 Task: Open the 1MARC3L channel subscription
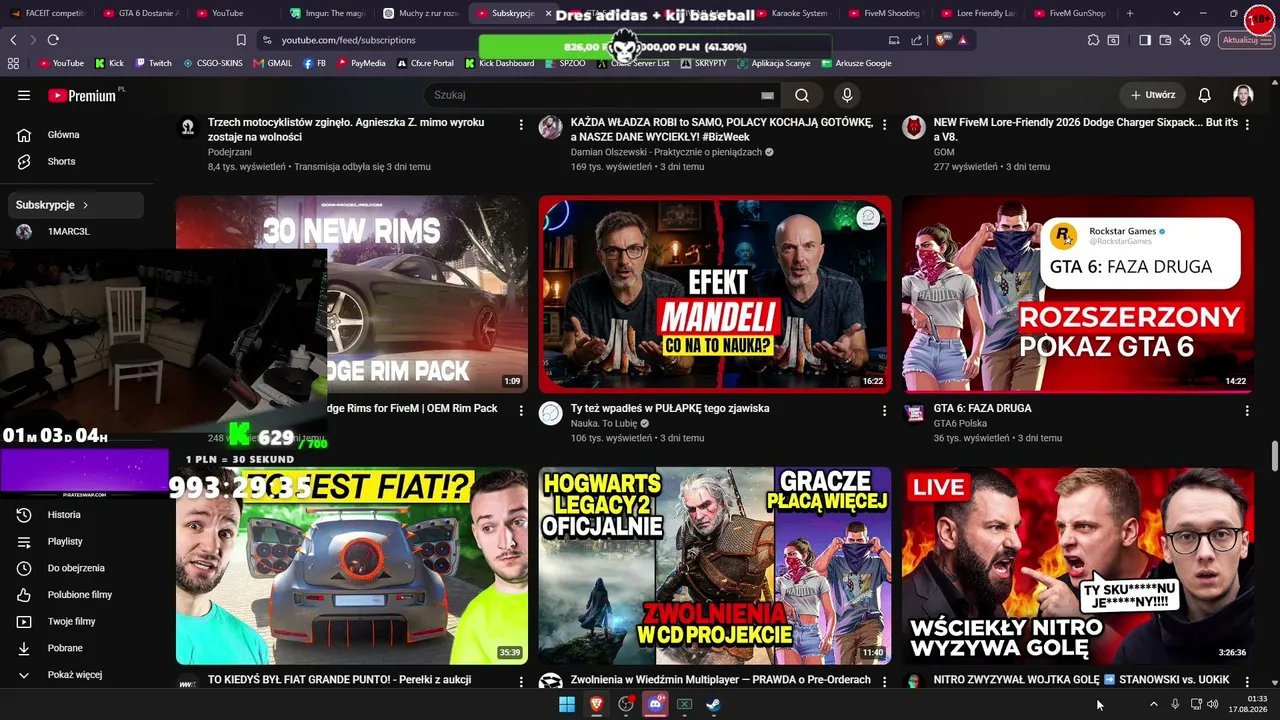click(68, 231)
